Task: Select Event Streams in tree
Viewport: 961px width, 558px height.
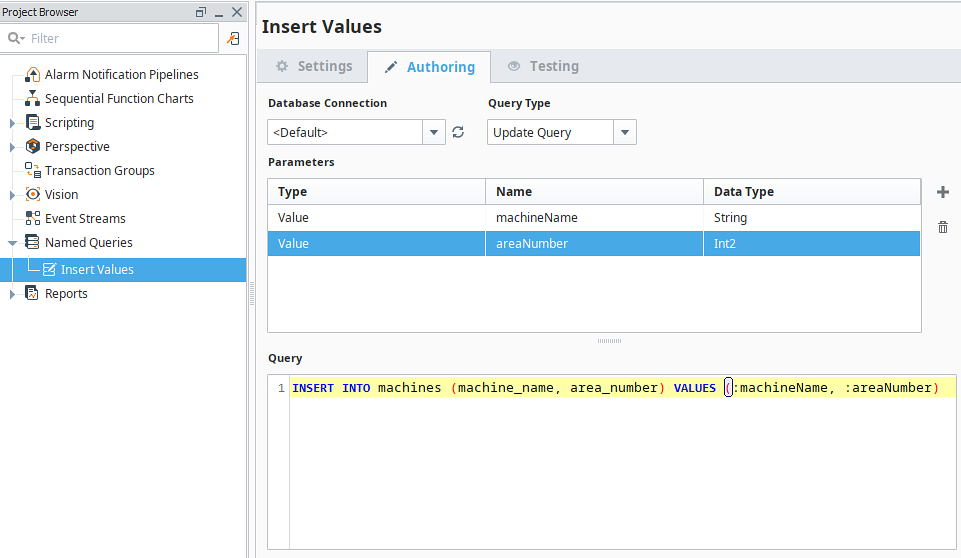Action: click(x=85, y=218)
